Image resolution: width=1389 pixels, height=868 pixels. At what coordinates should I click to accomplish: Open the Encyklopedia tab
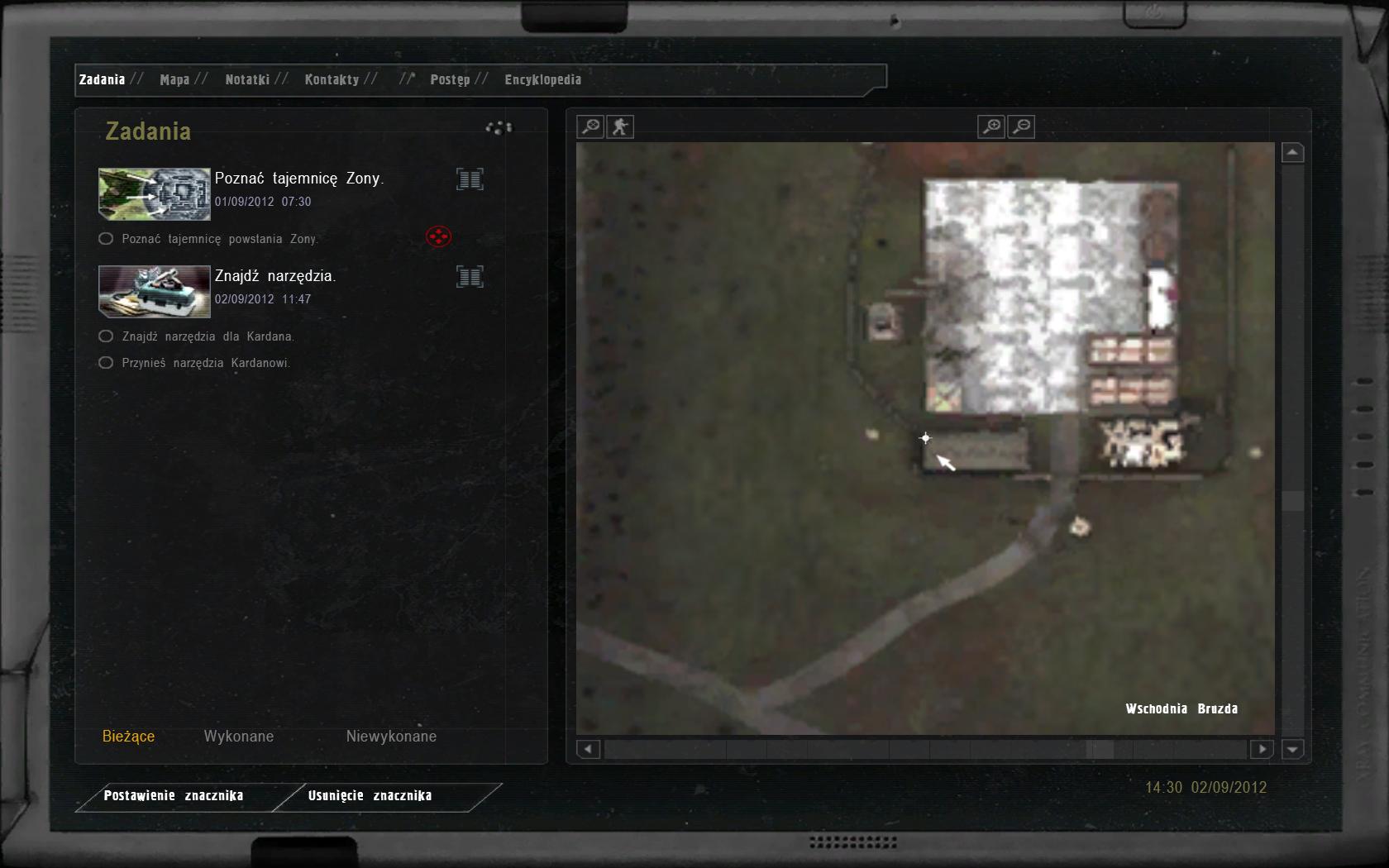click(543, 79)
